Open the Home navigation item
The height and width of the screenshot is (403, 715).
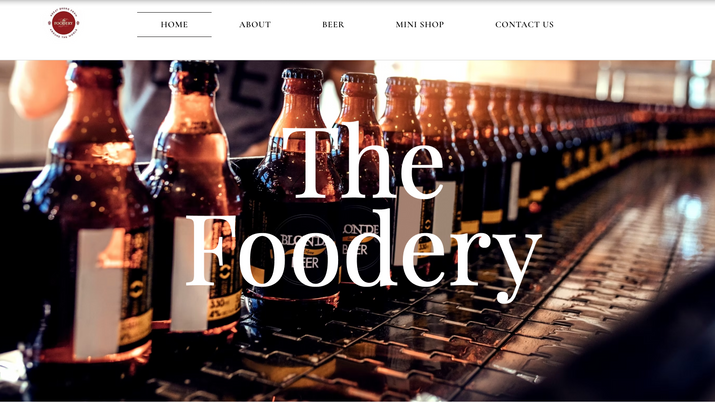pyautogui.click(x=174, y=25)
